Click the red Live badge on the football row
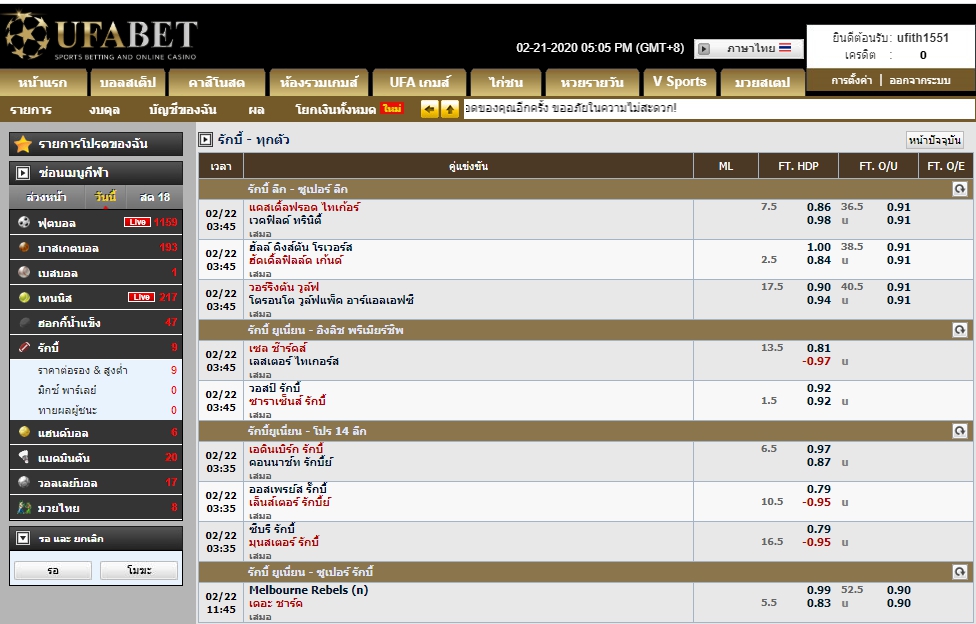Image resolution: width=976 pixels, height=624 pixels. pyautogui.click(x=137, y=222)
